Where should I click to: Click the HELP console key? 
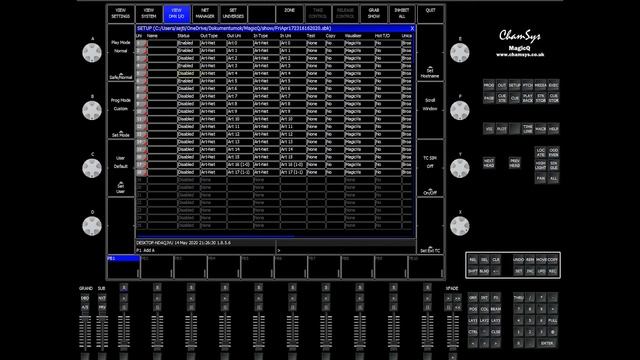click(553, 129)
